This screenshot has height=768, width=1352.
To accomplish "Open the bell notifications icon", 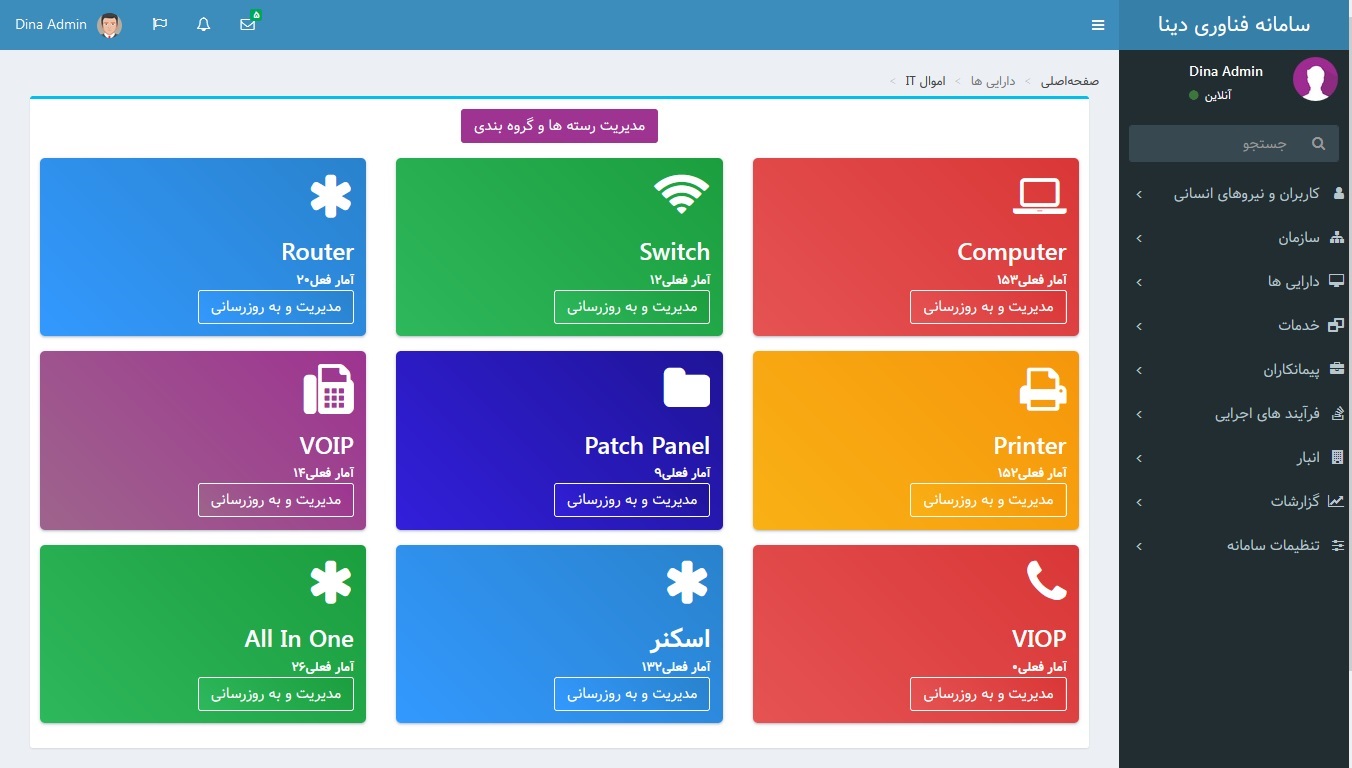I will click(x=204, y=24).
